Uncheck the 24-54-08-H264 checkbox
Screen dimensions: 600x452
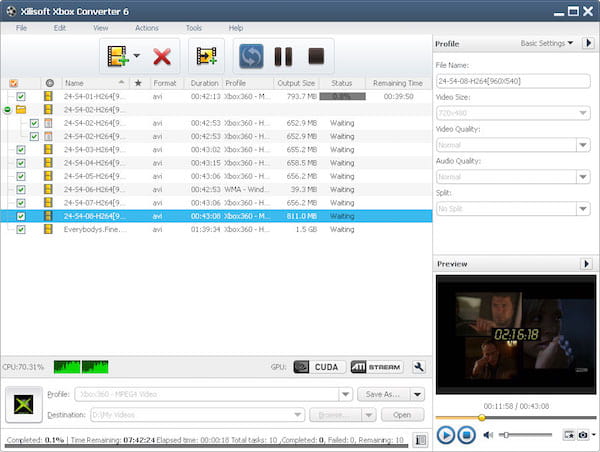point(21,216)
